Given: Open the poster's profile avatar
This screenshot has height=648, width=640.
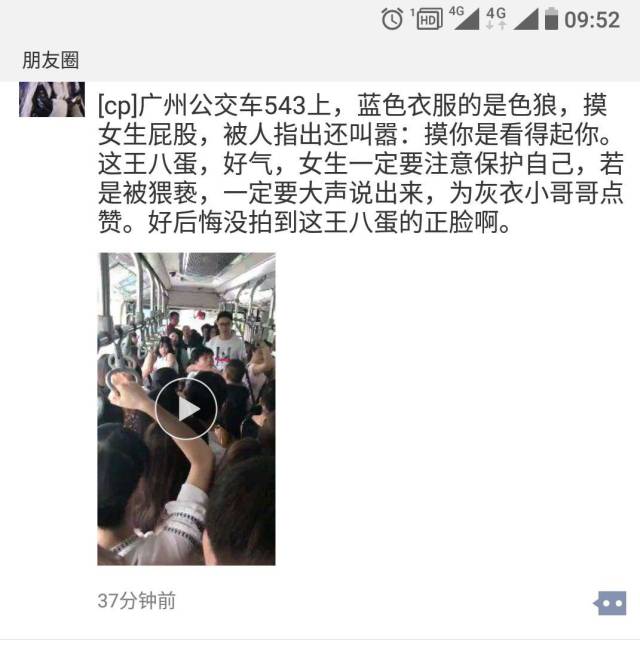Looking at the screenshot, I should click(52, 99).
